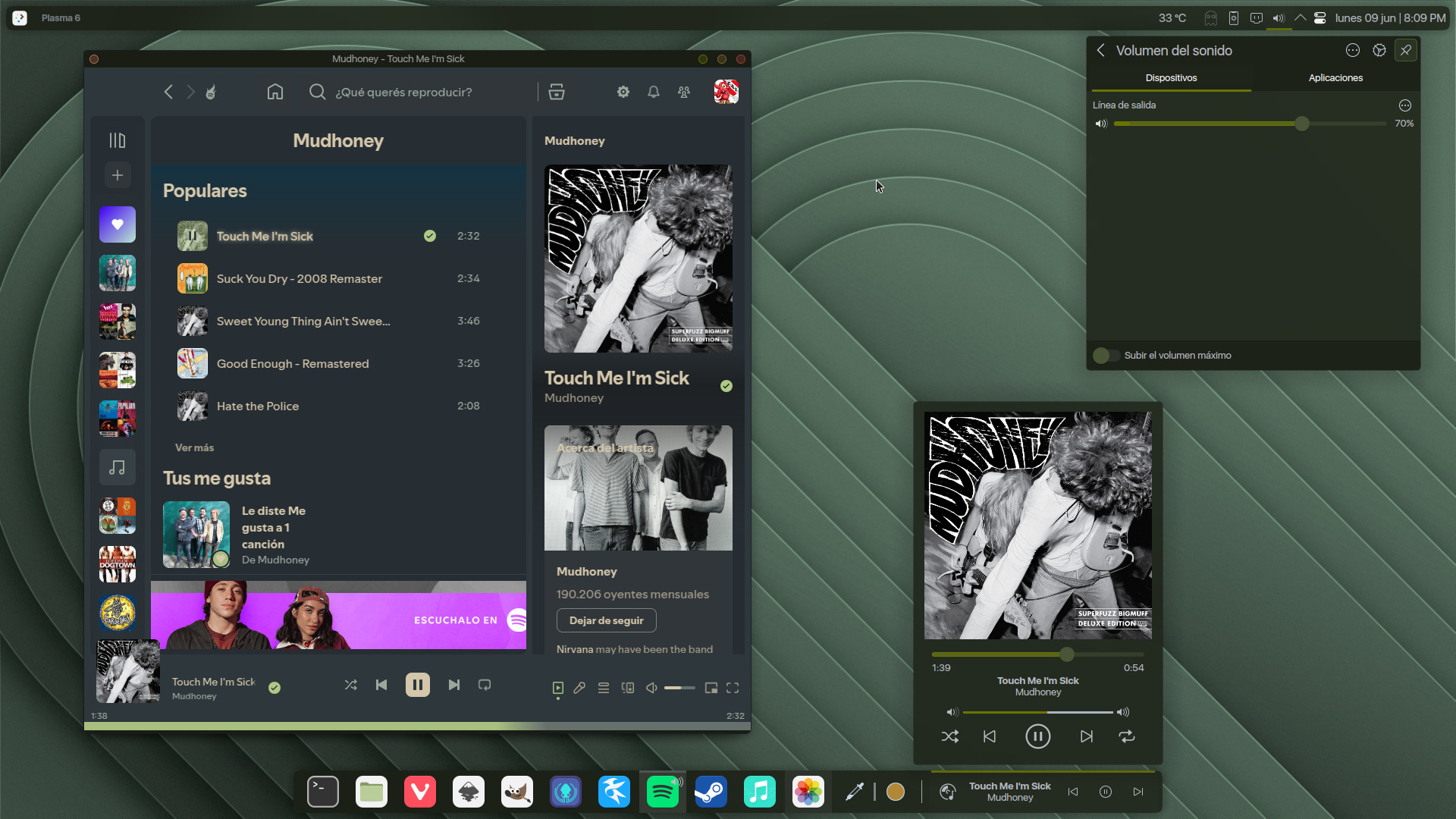Open Spotify settings gear icon

coord(623,92)
